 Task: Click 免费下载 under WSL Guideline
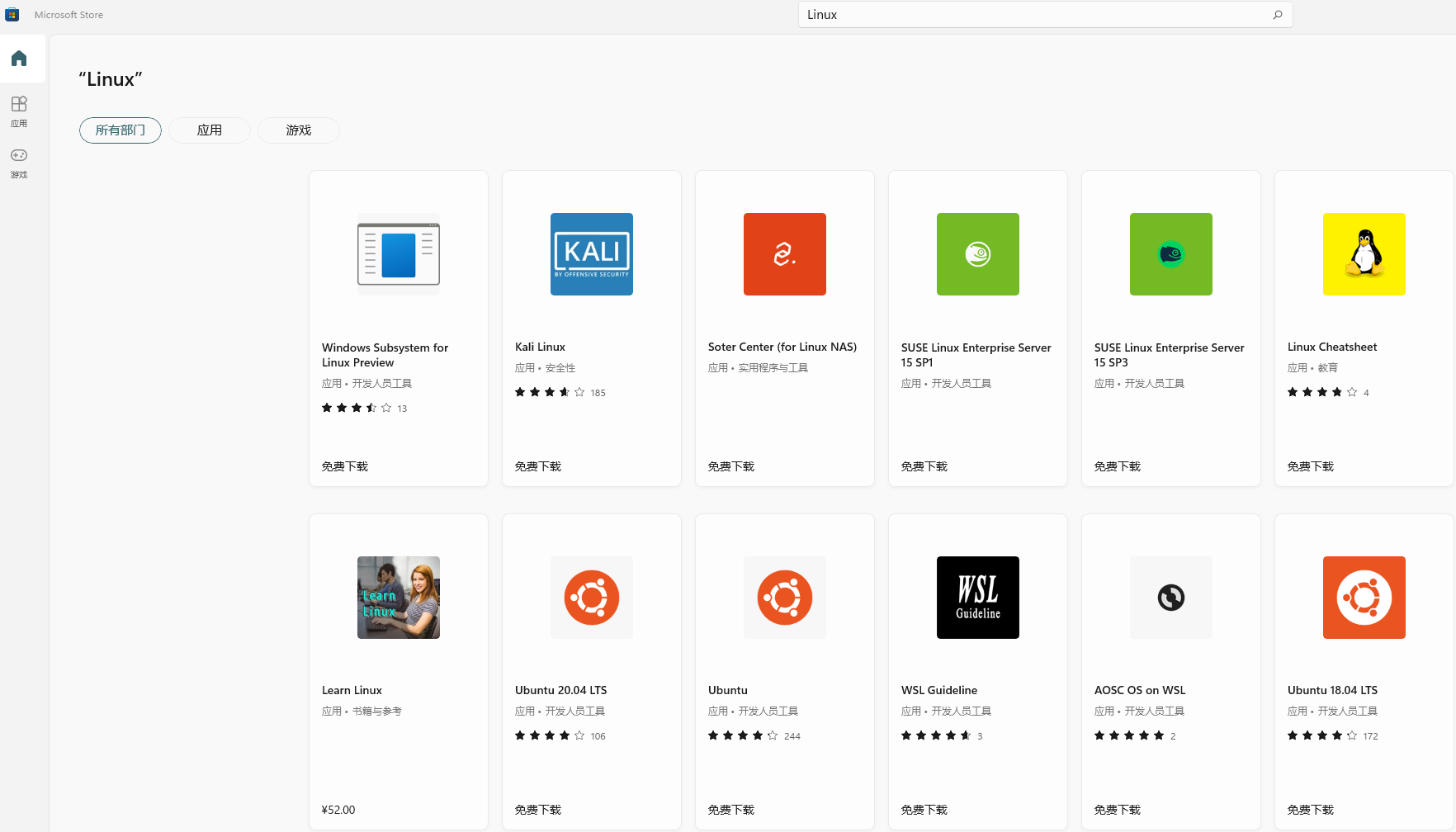924,810
